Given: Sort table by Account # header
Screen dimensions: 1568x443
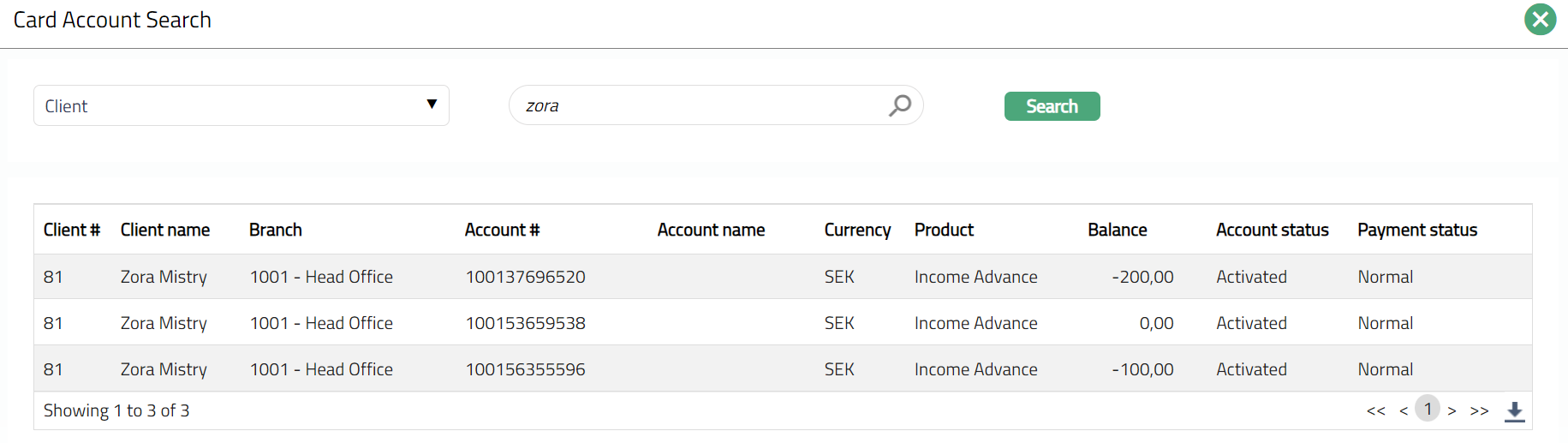Looking at the screenshot, I should (502, 230).
